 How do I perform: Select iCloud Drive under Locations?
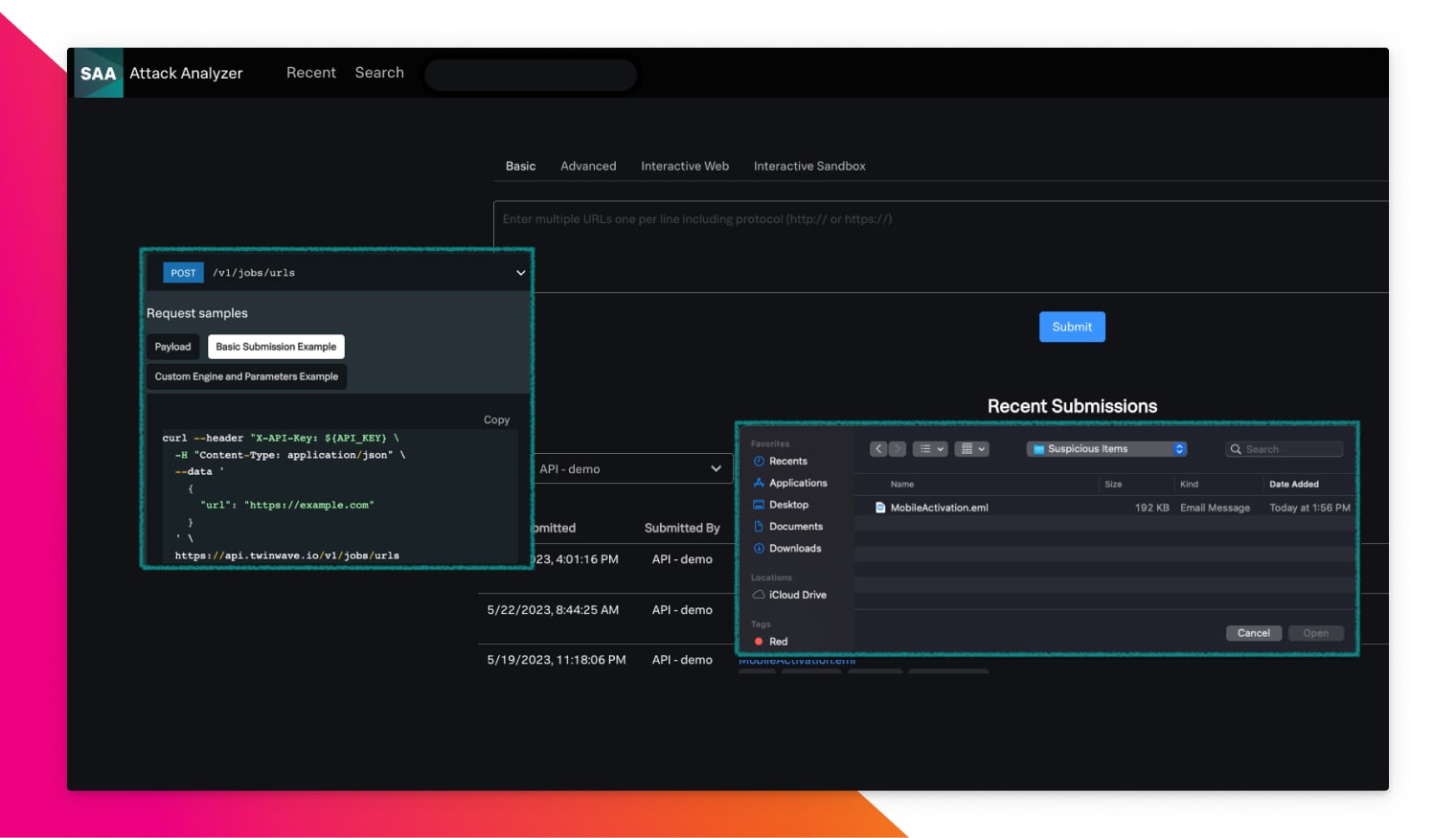coord(790,595)
